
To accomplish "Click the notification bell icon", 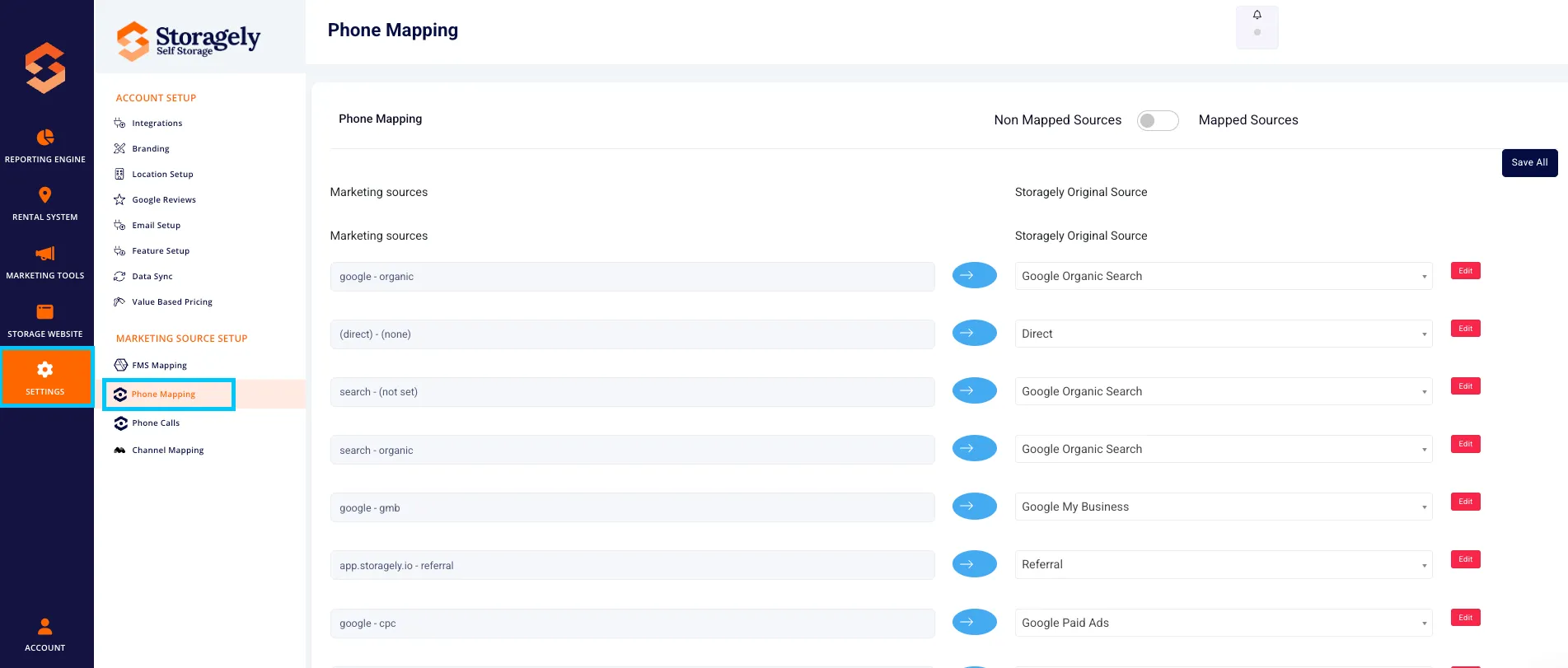I will (x=1257, y=15).
